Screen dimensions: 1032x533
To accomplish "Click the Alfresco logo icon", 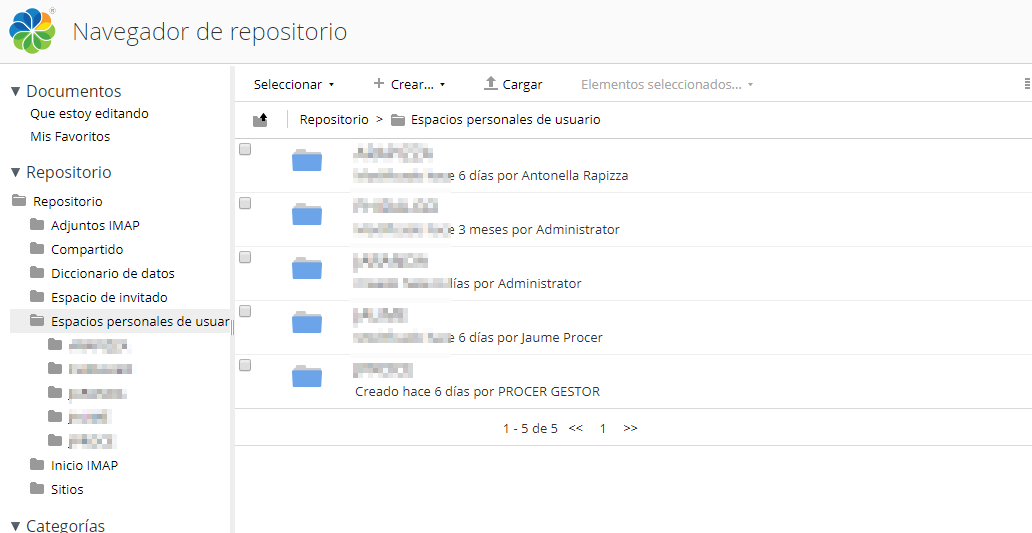I will (31, 30).
